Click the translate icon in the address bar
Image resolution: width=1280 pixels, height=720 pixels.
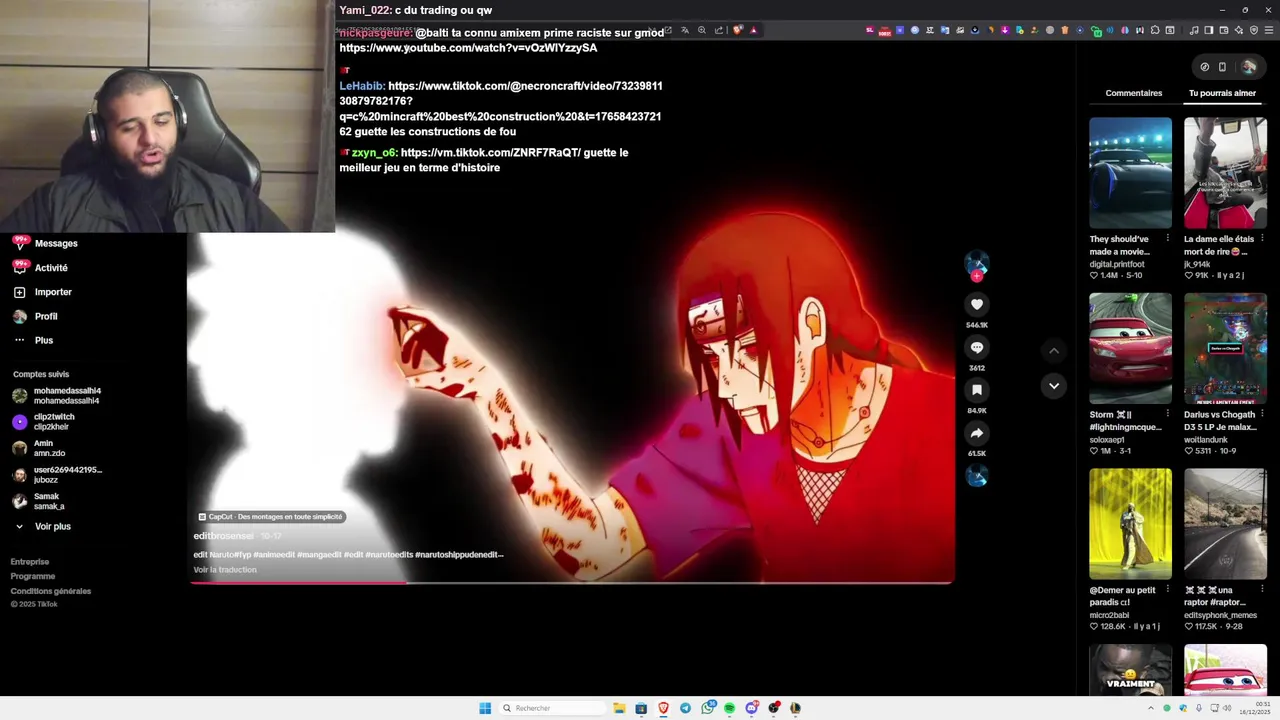[685, 30]
